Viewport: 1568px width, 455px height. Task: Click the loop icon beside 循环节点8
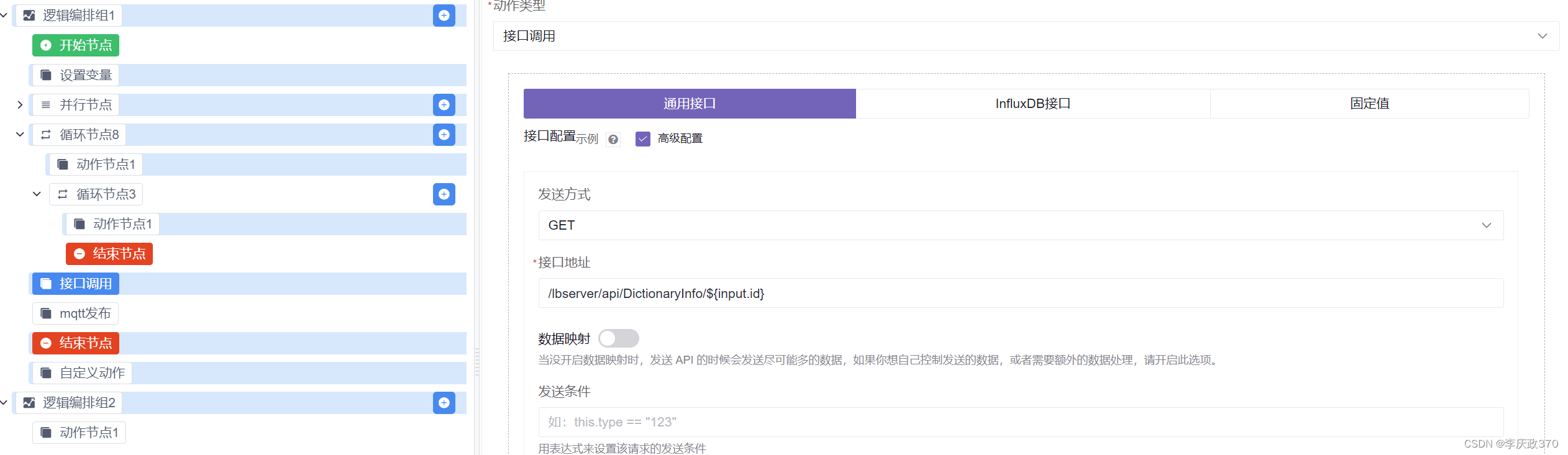(x=46, y=135)
